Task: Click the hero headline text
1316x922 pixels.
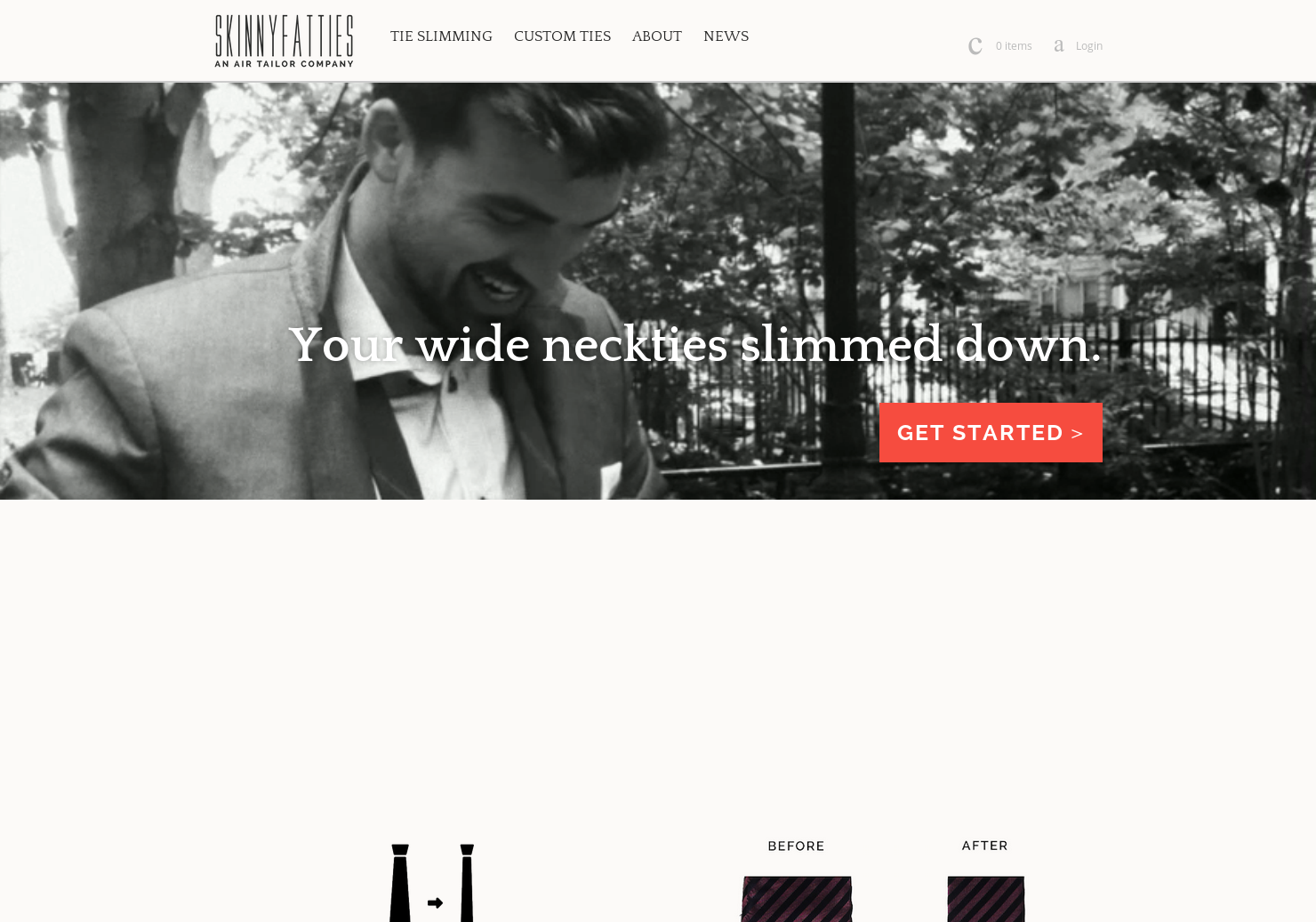Action: tap(694, 345)
